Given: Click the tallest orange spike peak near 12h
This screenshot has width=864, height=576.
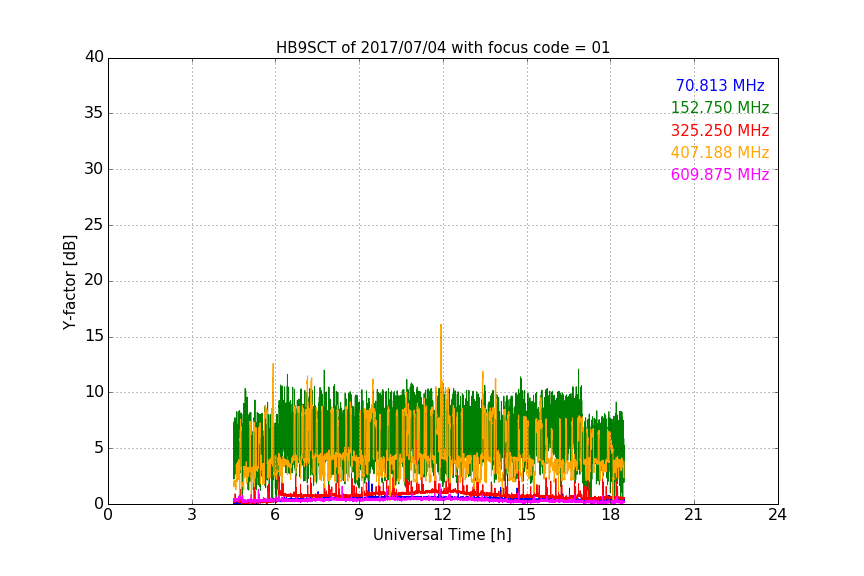Looking at the screenshot, I should coord(441,325).
